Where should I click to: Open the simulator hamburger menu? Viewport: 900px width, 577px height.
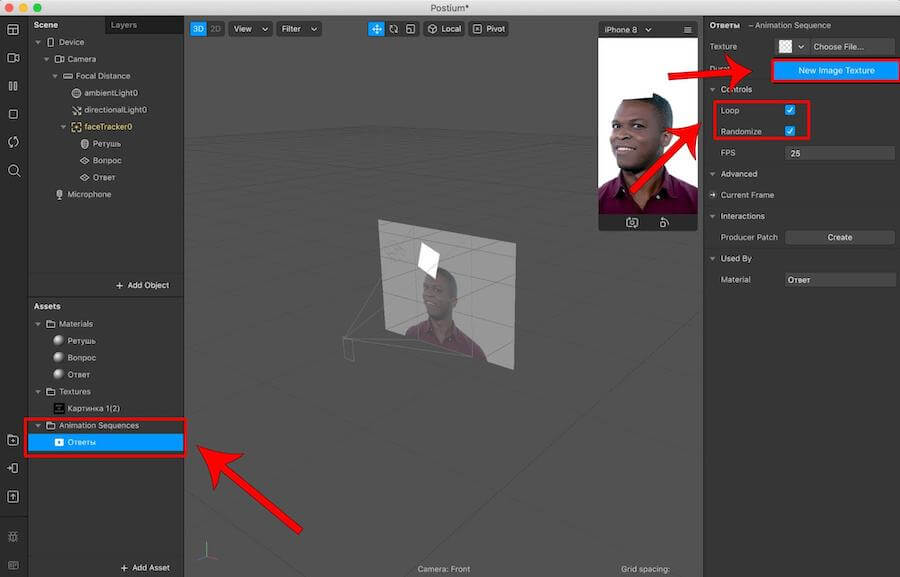point(687,30)
